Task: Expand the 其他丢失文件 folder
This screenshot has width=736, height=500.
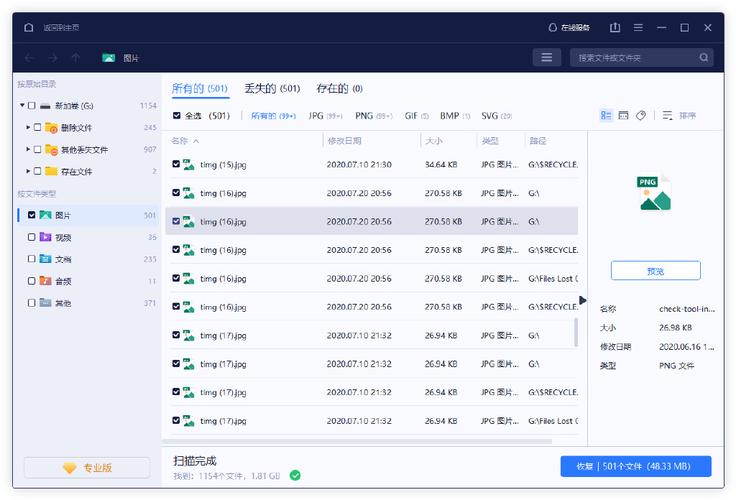Action: [x=28, y=150]
